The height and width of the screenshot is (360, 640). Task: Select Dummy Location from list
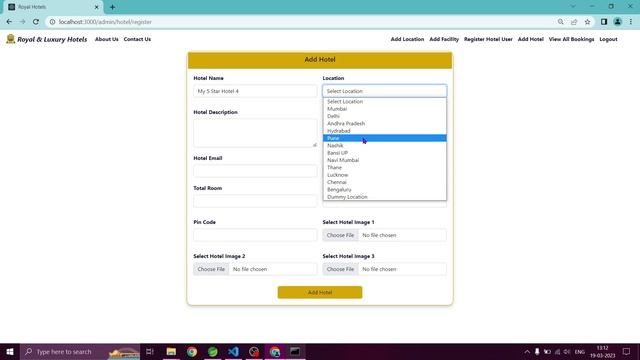pos(384,197)
